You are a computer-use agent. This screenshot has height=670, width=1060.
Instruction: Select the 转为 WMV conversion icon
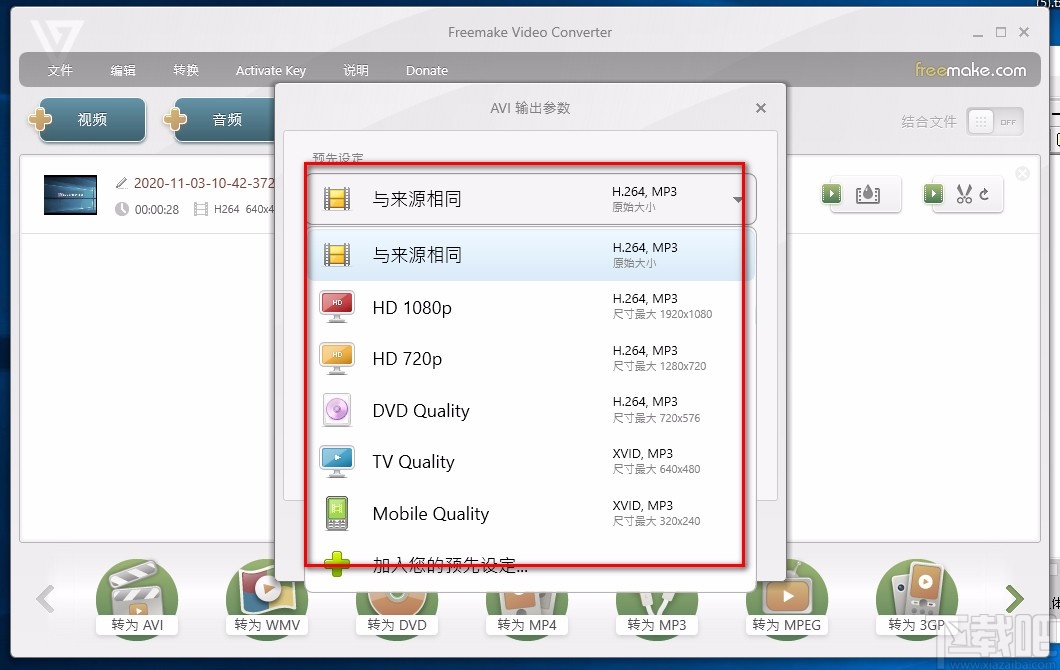tap(266, 598)
